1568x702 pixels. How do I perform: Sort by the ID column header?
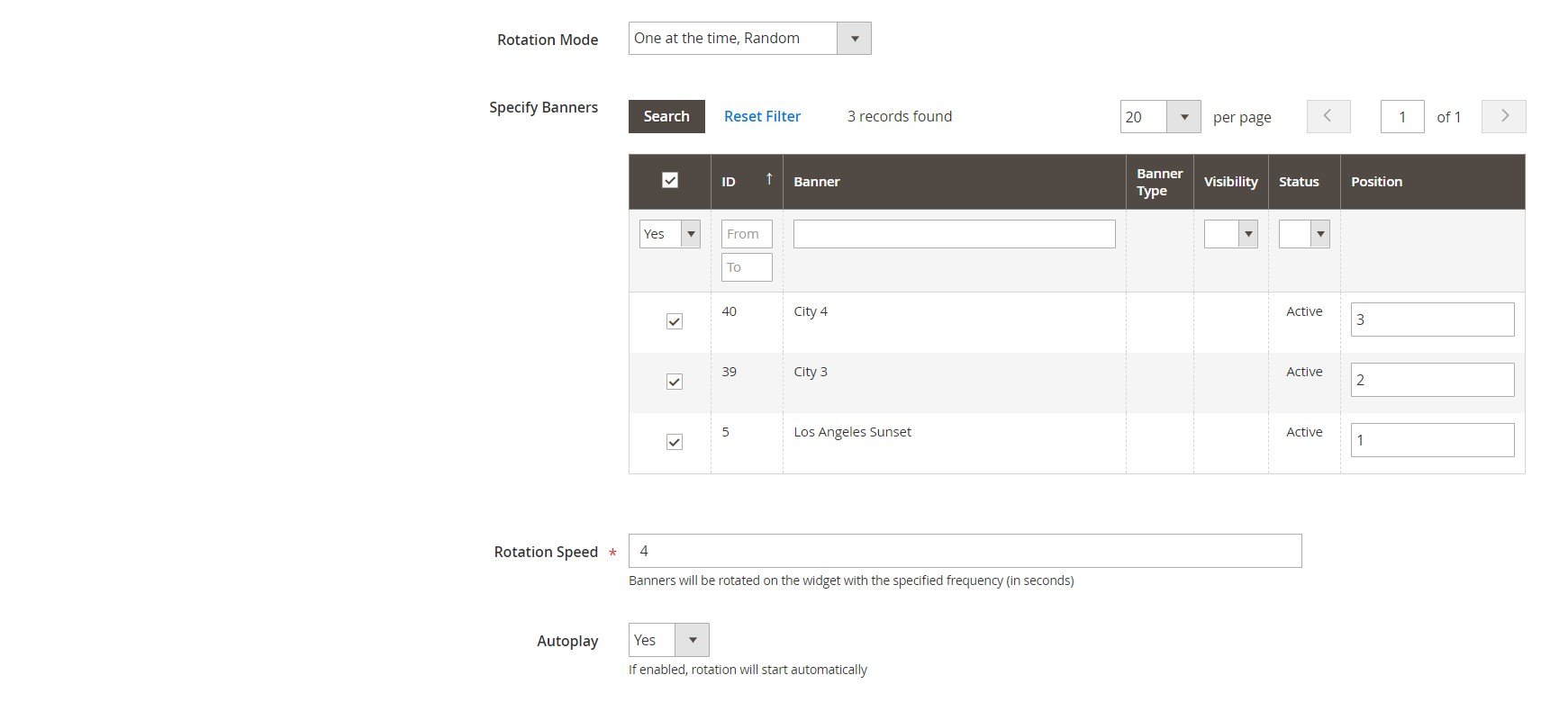747,182
